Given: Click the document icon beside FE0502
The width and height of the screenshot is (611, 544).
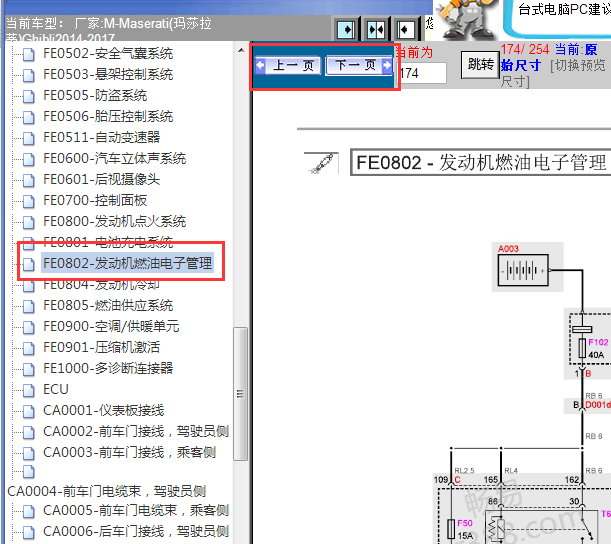Looking at the screenshot, I should [x=28, y=54].
